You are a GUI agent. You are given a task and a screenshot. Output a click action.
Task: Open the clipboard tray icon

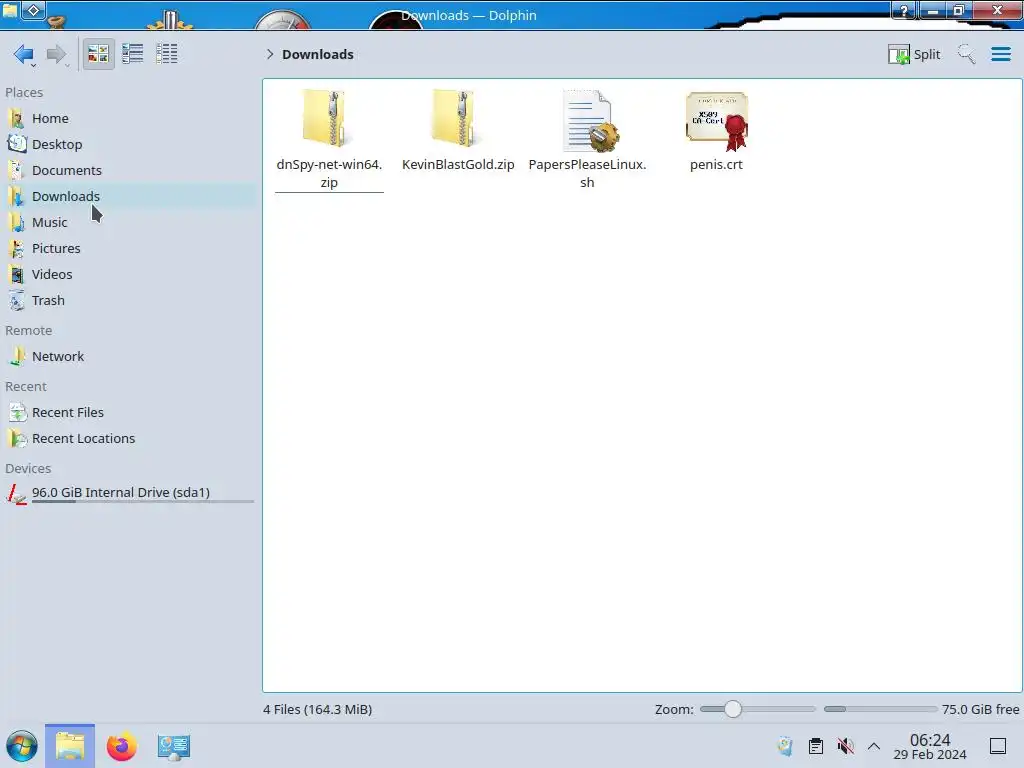click(x=816, y=746)
